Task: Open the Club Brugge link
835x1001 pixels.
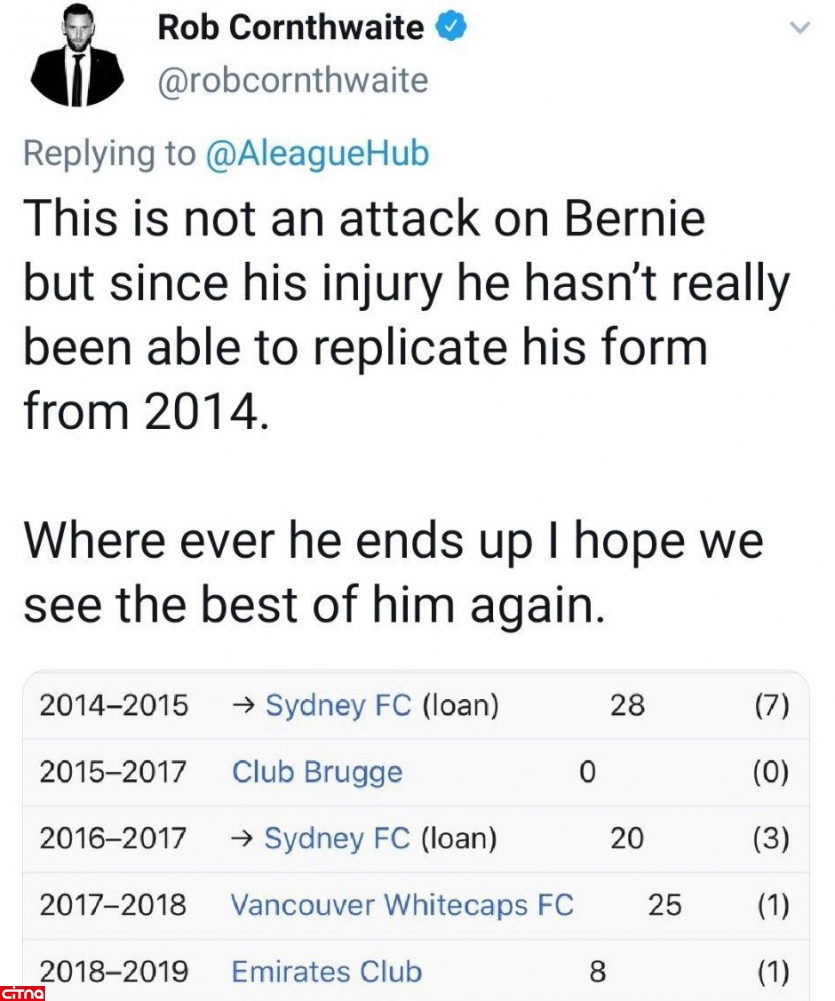Action: pos(317,772)
